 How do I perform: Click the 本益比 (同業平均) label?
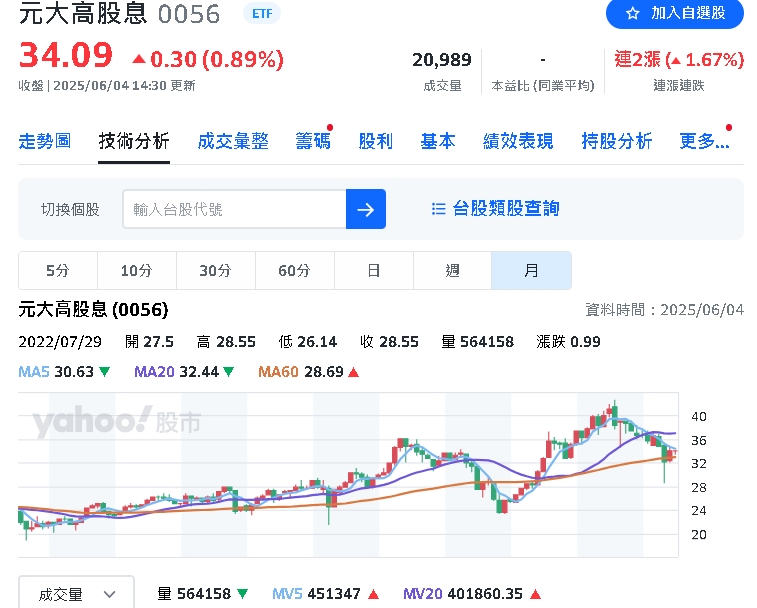click(543, 86)
